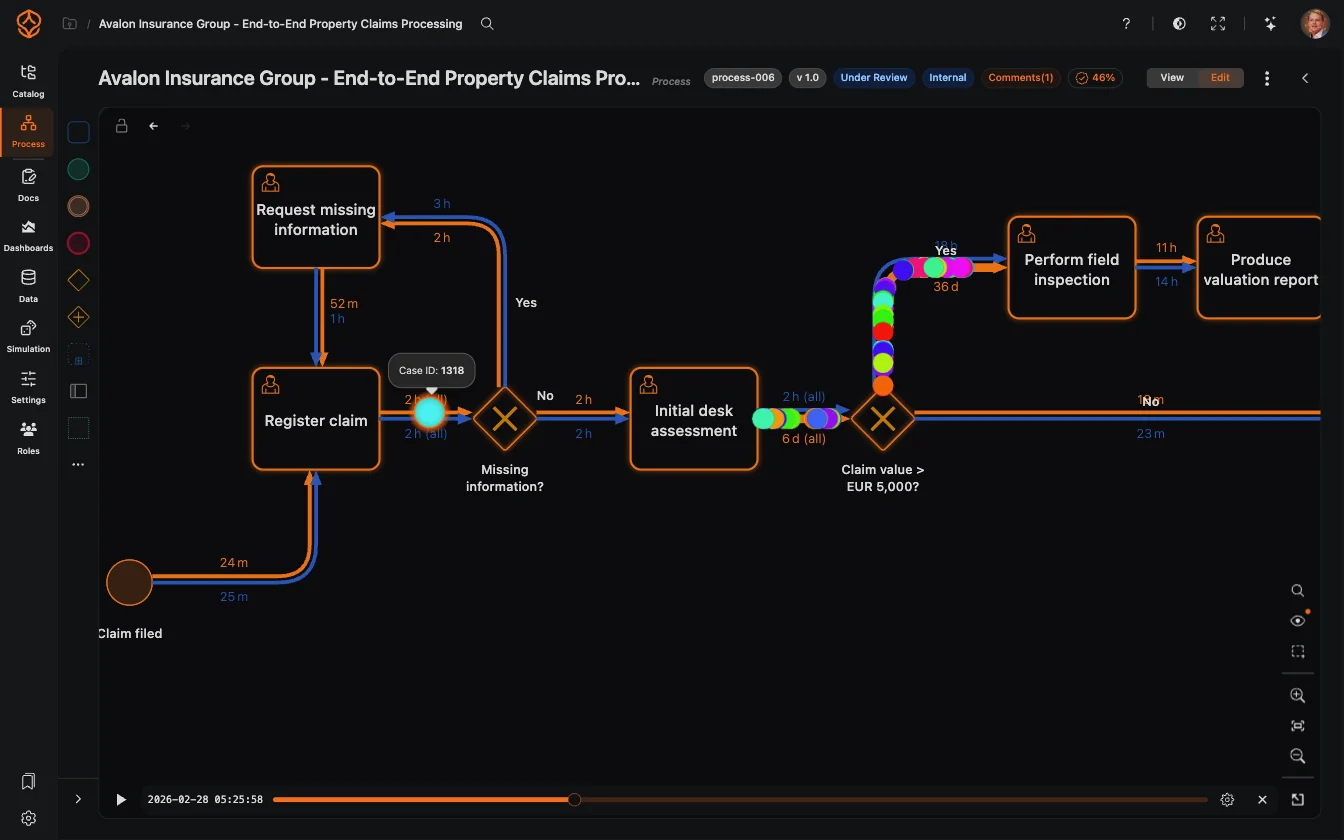Open Comments(1)

coord(1021,77)
